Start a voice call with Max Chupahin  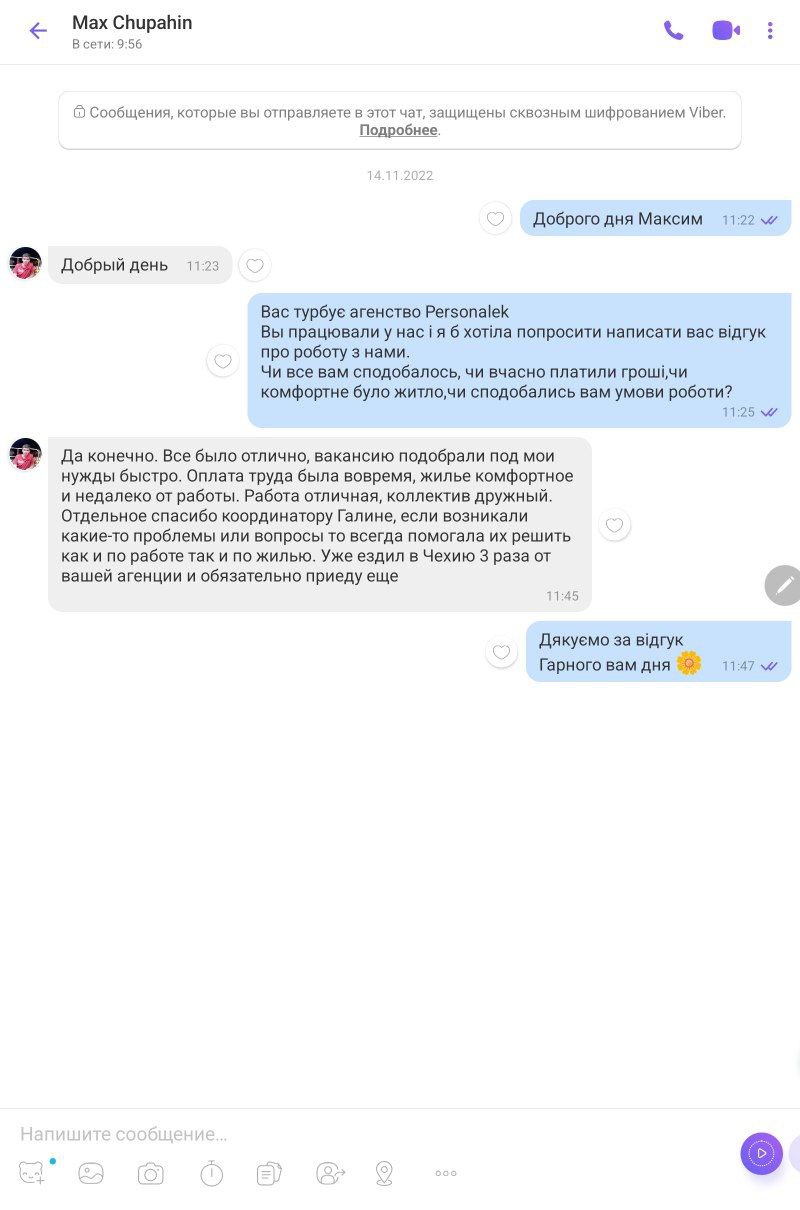click(674, 31)
